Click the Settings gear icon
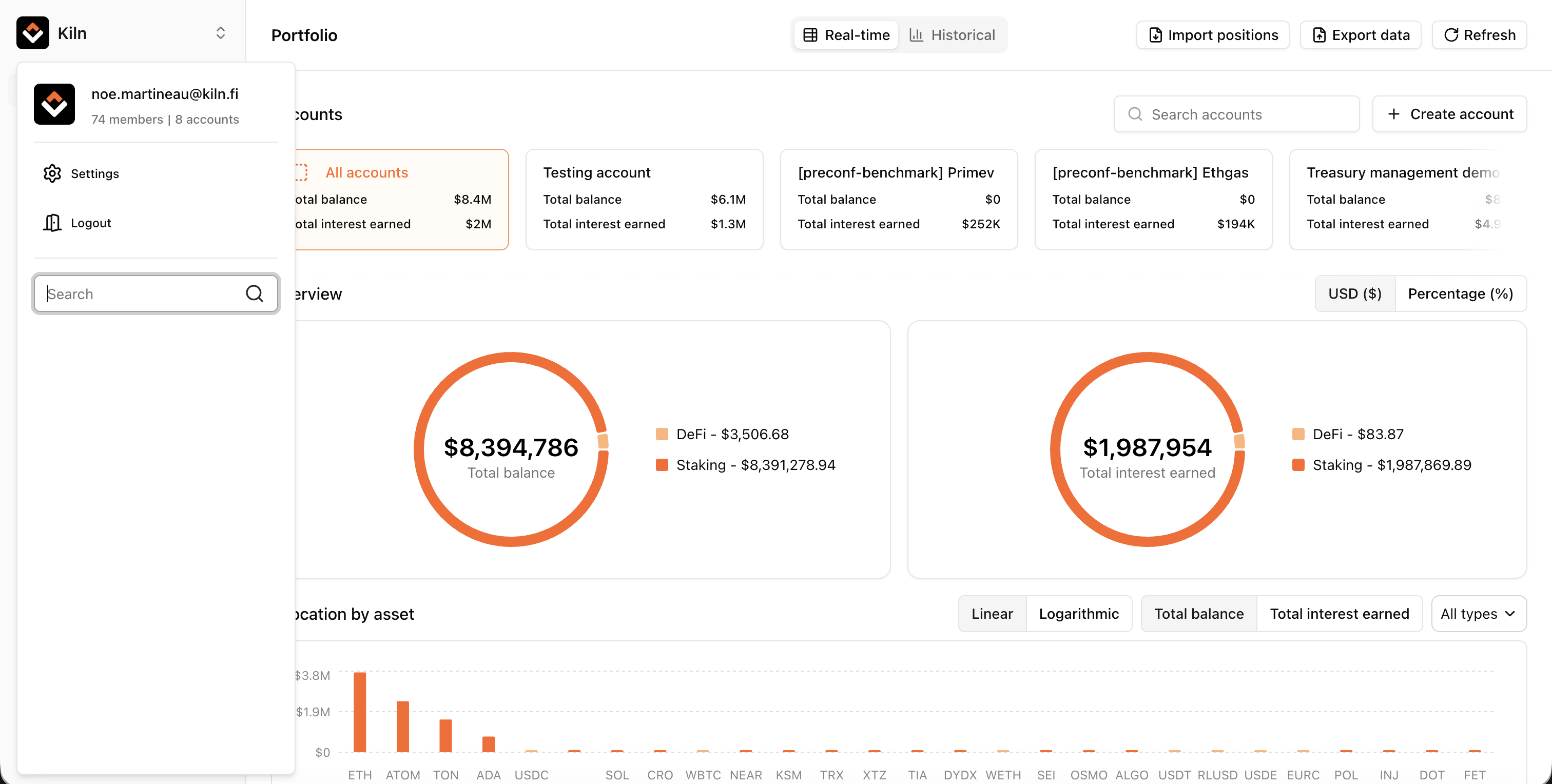This screenshot has width=1552, height=784. pos(52,173)
